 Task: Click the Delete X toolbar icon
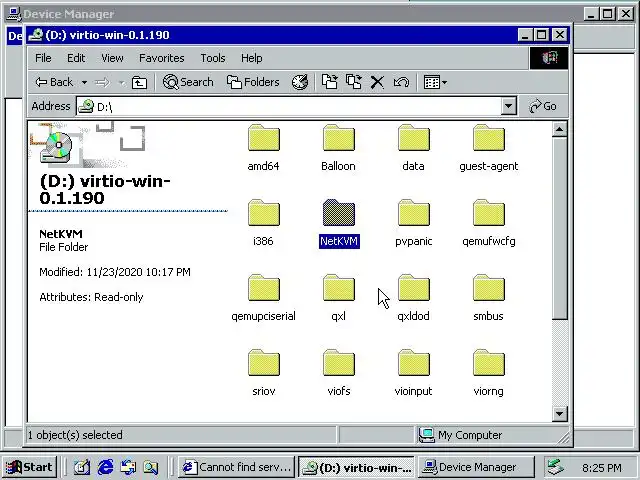coord(377,82)
